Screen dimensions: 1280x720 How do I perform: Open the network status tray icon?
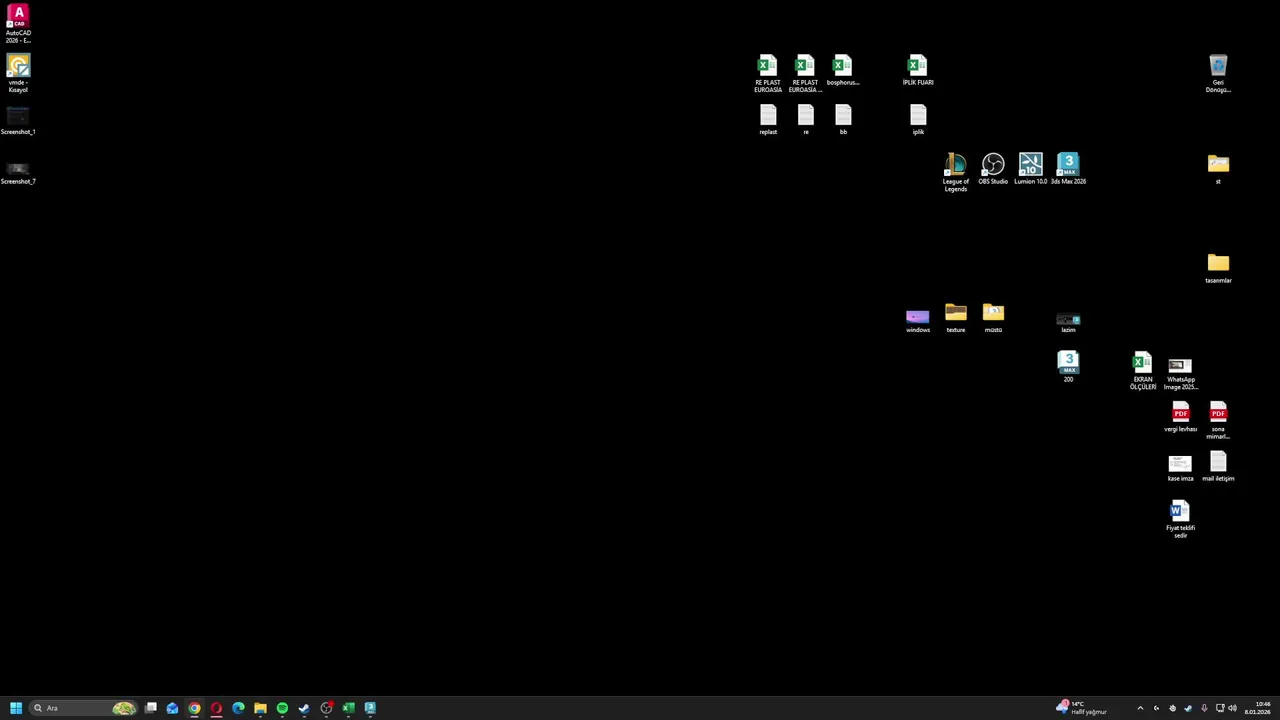pyautogui.click(x=1220, y=708)
